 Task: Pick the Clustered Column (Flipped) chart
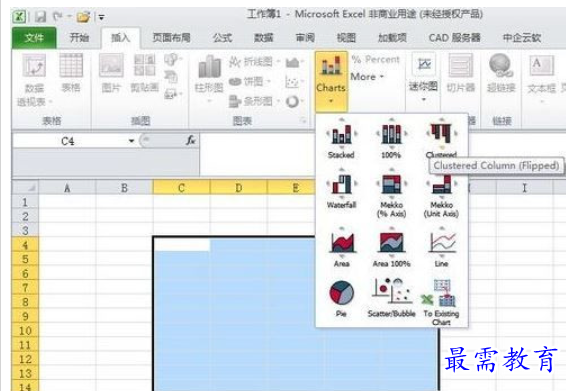pyautogui.click(x=441, y=139)
